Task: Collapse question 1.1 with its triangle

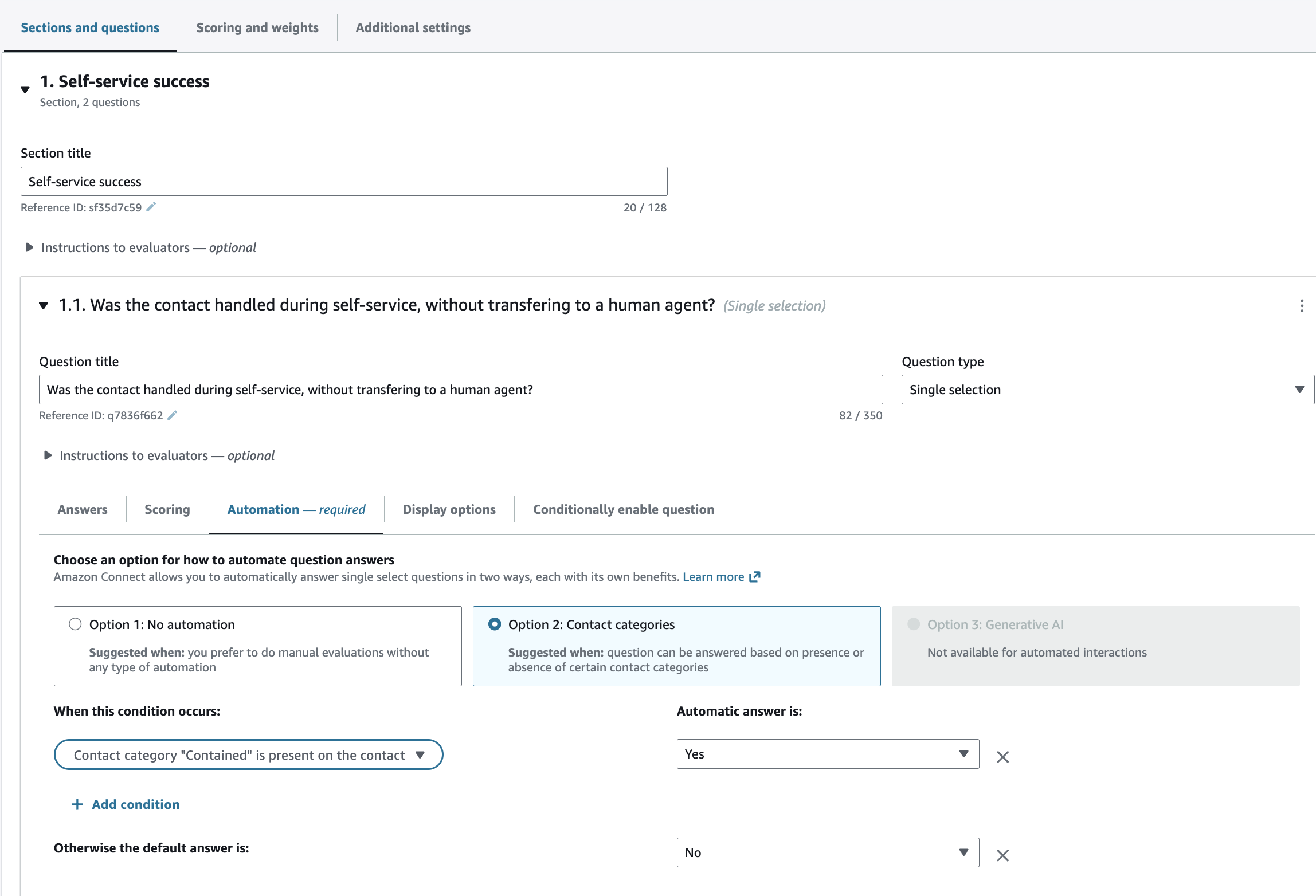Action: (44, 306)
